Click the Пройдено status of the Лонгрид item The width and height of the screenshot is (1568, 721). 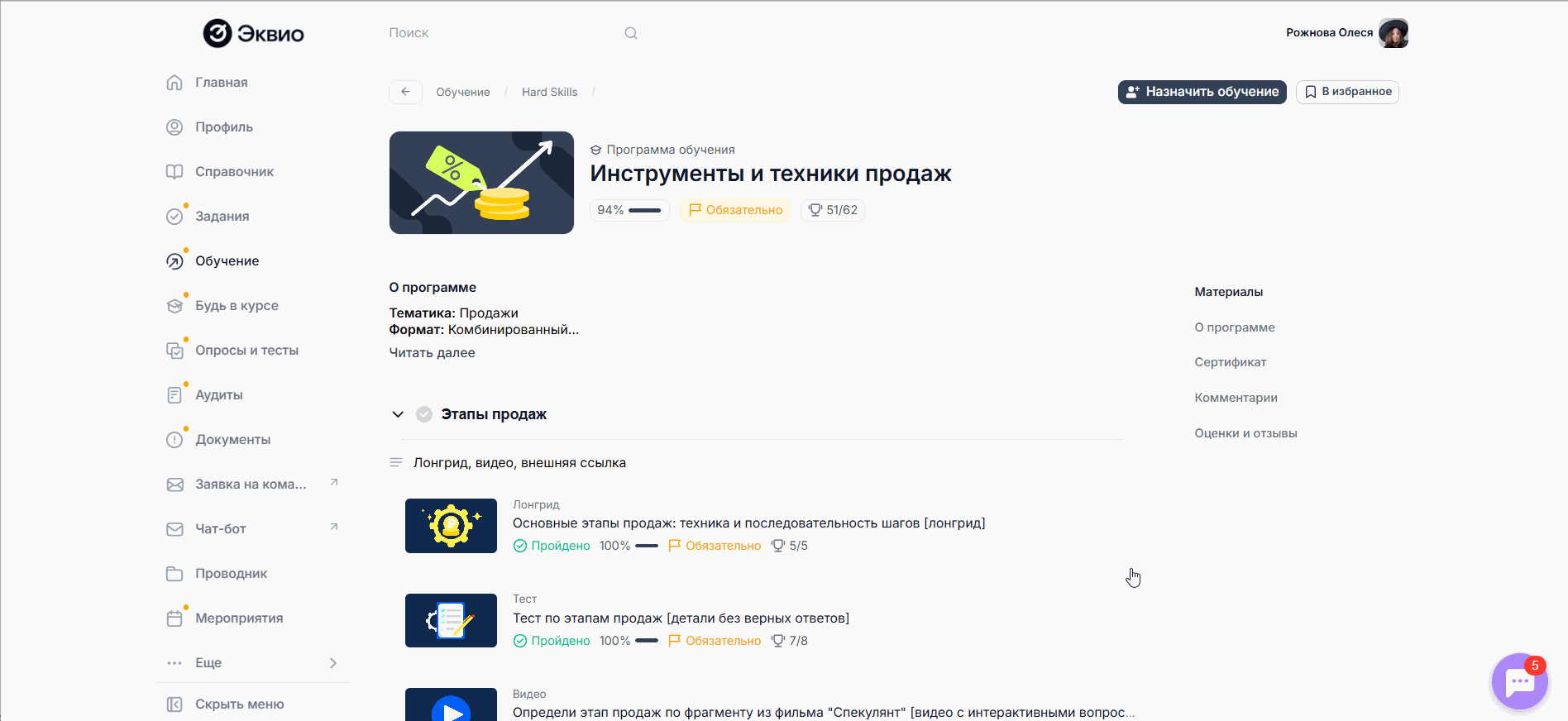tap(552, 546)
